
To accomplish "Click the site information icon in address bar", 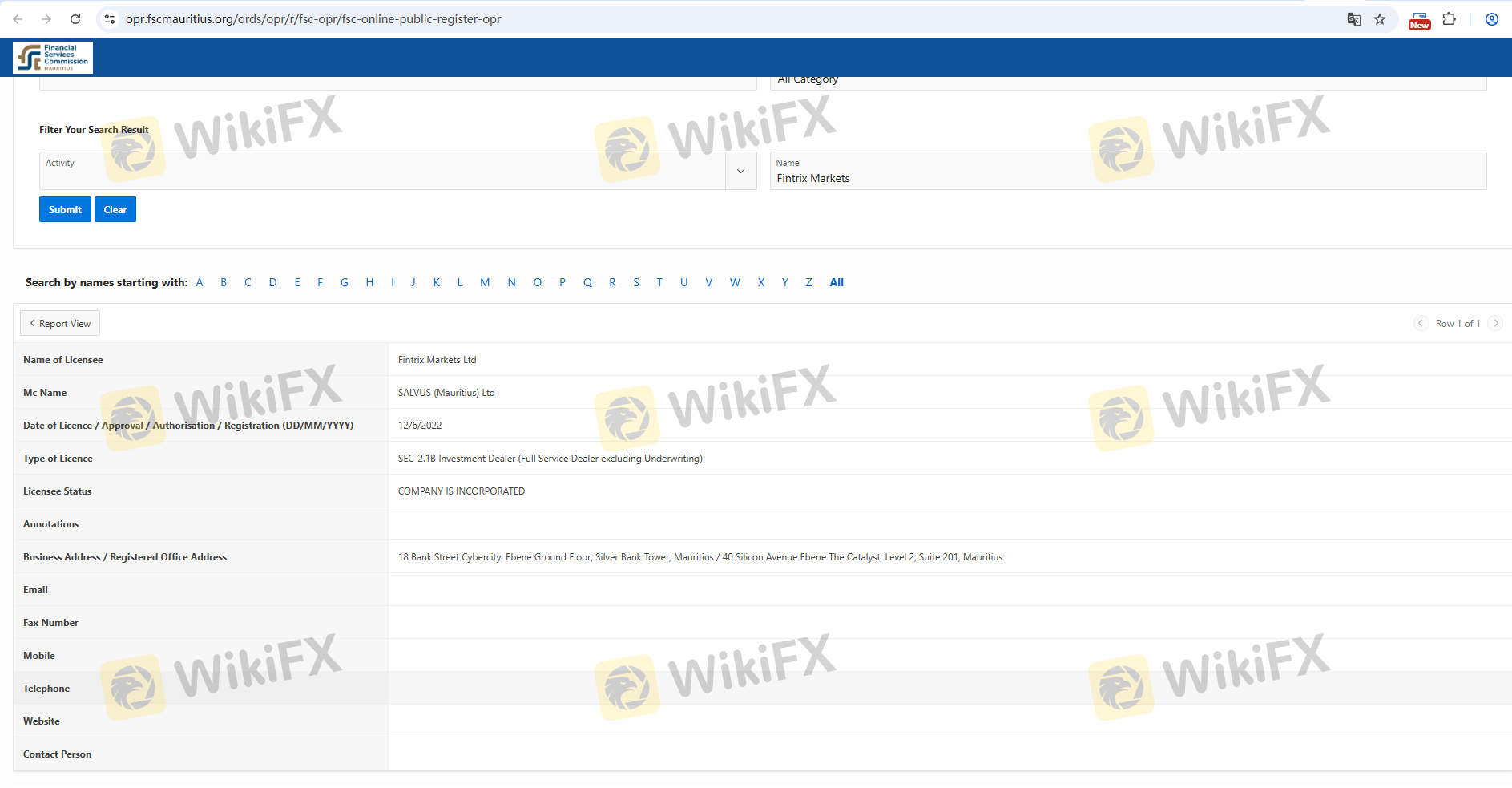I will [x=110, y=19].
